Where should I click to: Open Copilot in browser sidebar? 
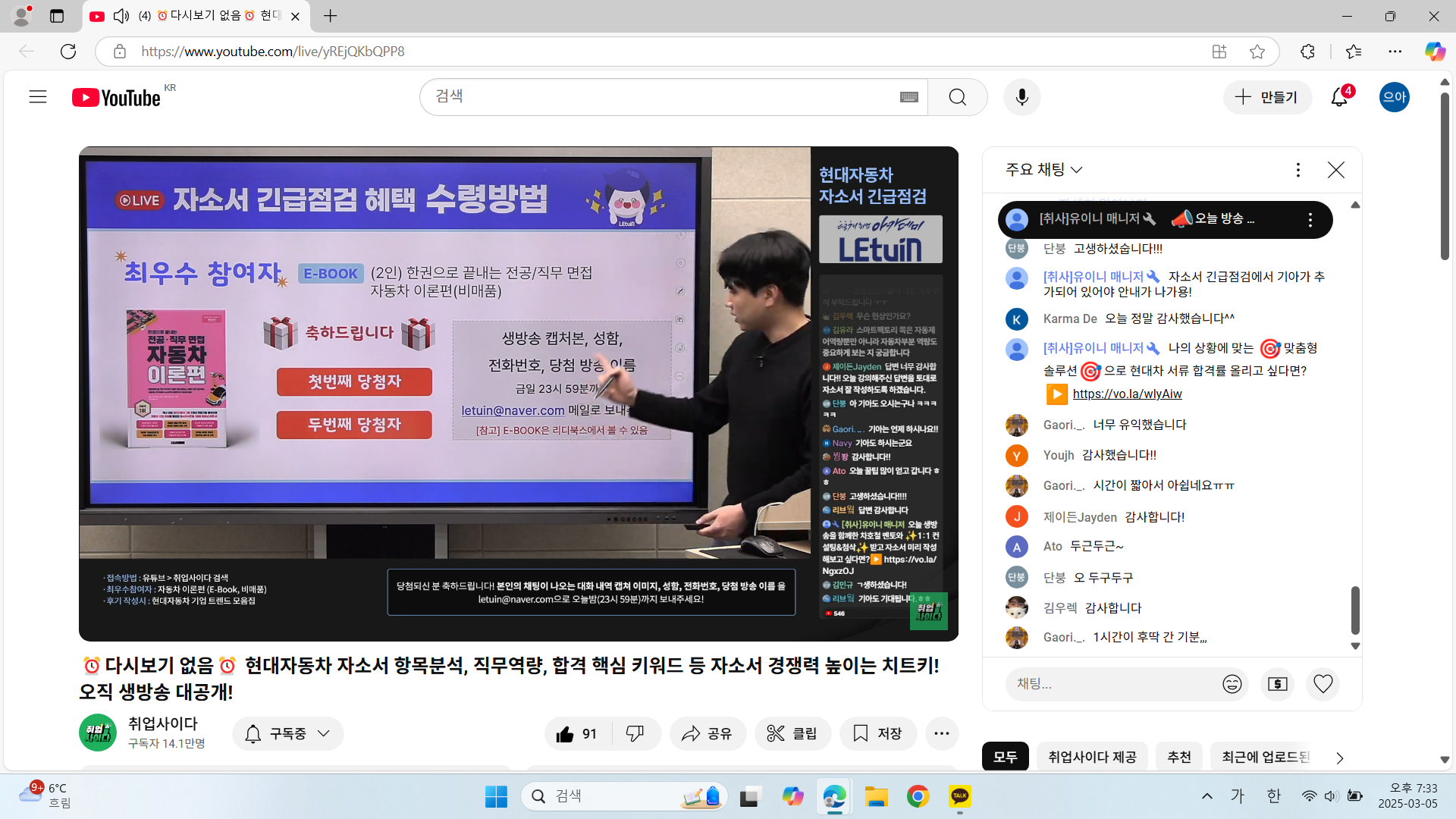[1435, 52]
